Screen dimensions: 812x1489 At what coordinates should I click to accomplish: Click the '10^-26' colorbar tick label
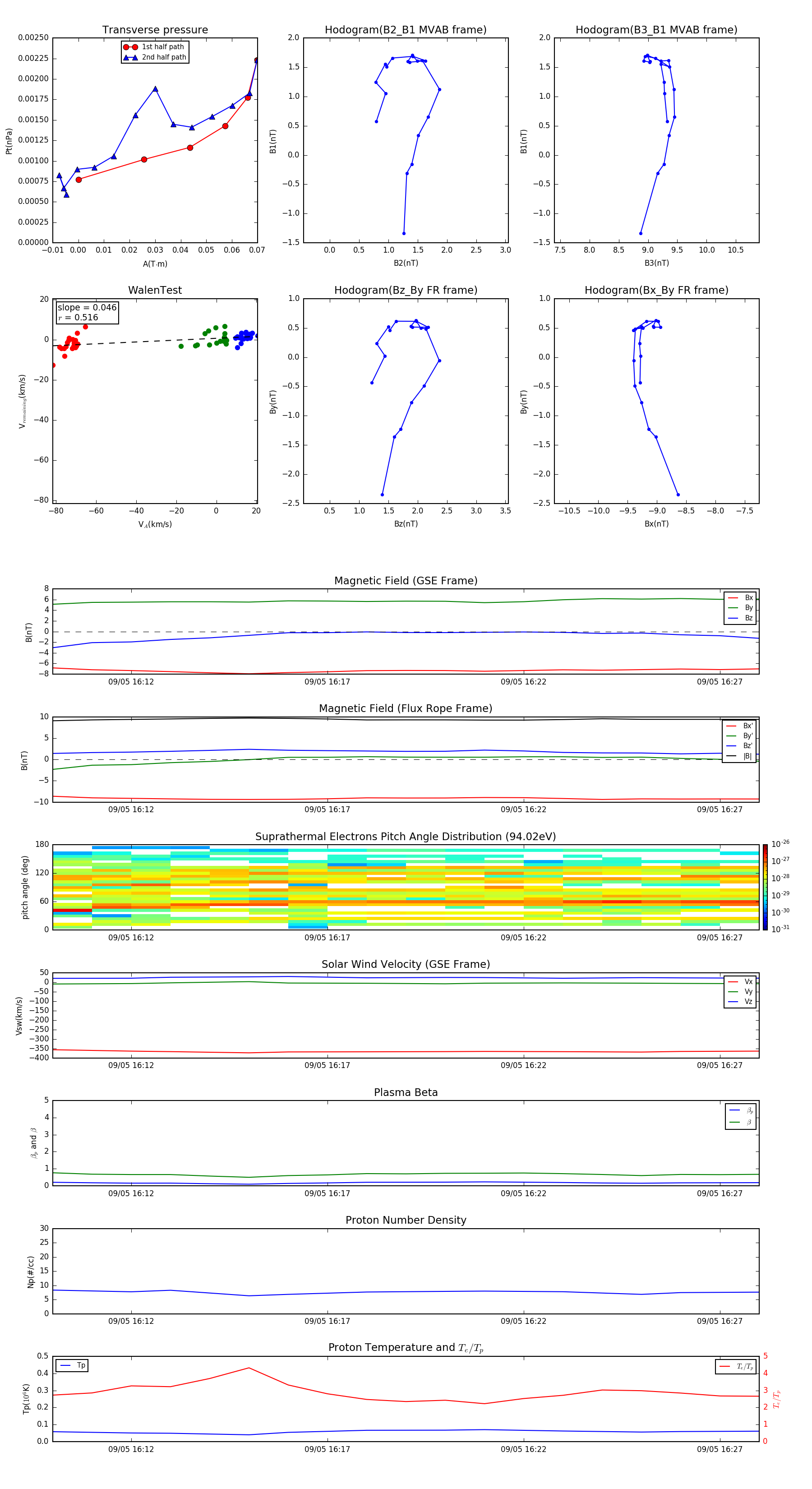pyautogui.click(x=780, y=844)
